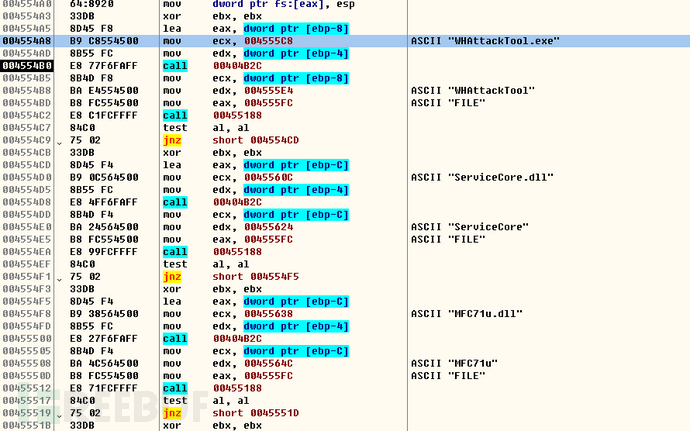Click operand 00455624 in mov edx row
This screenshot has width=690, height=431.
(268, 227)
